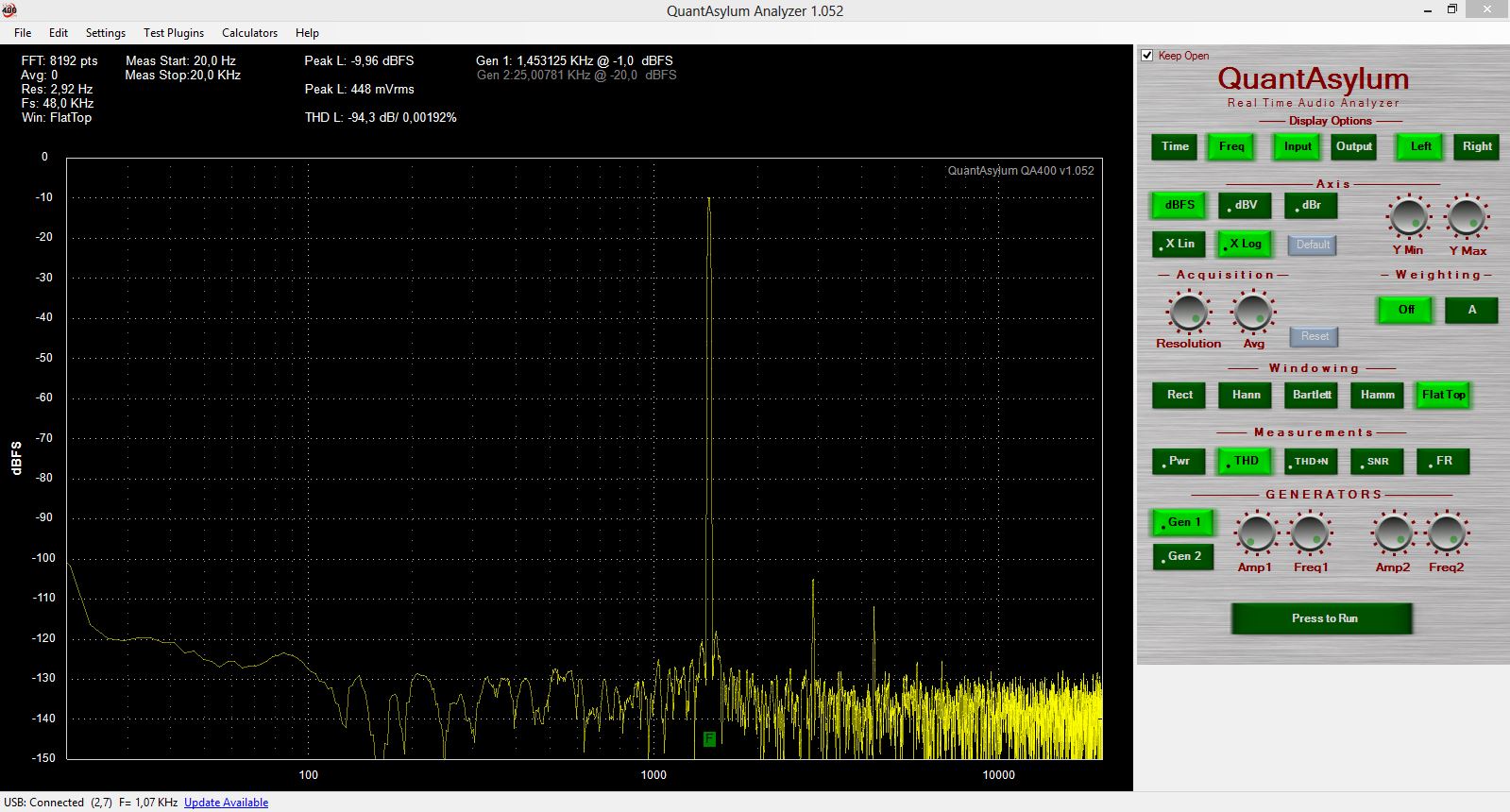Enable Right channel display
The height and width of the screenshot is (812, 1510).
pos(1477,146)
